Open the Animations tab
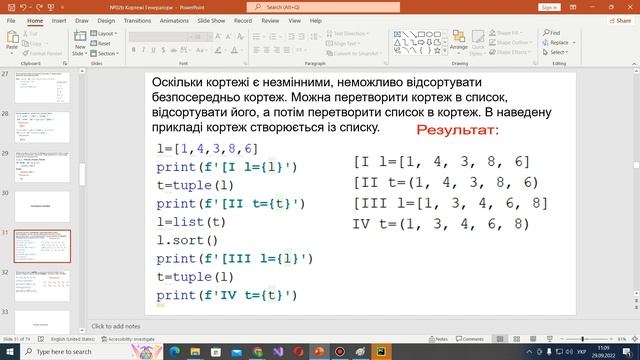The image size is (640, 360). pyautogui.click(x=174, y=20)
